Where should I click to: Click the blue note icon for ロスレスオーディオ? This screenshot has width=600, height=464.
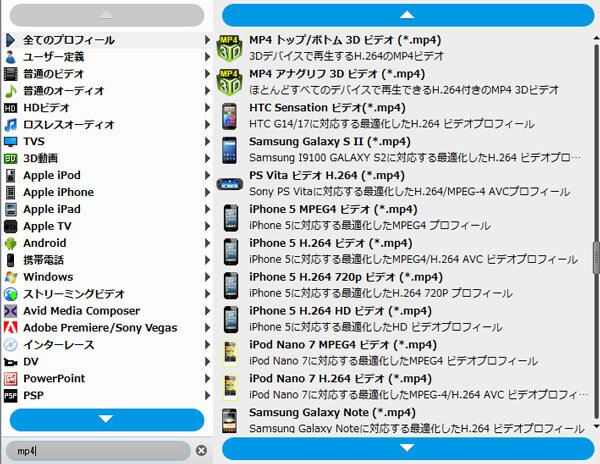[x=10, y=125]
